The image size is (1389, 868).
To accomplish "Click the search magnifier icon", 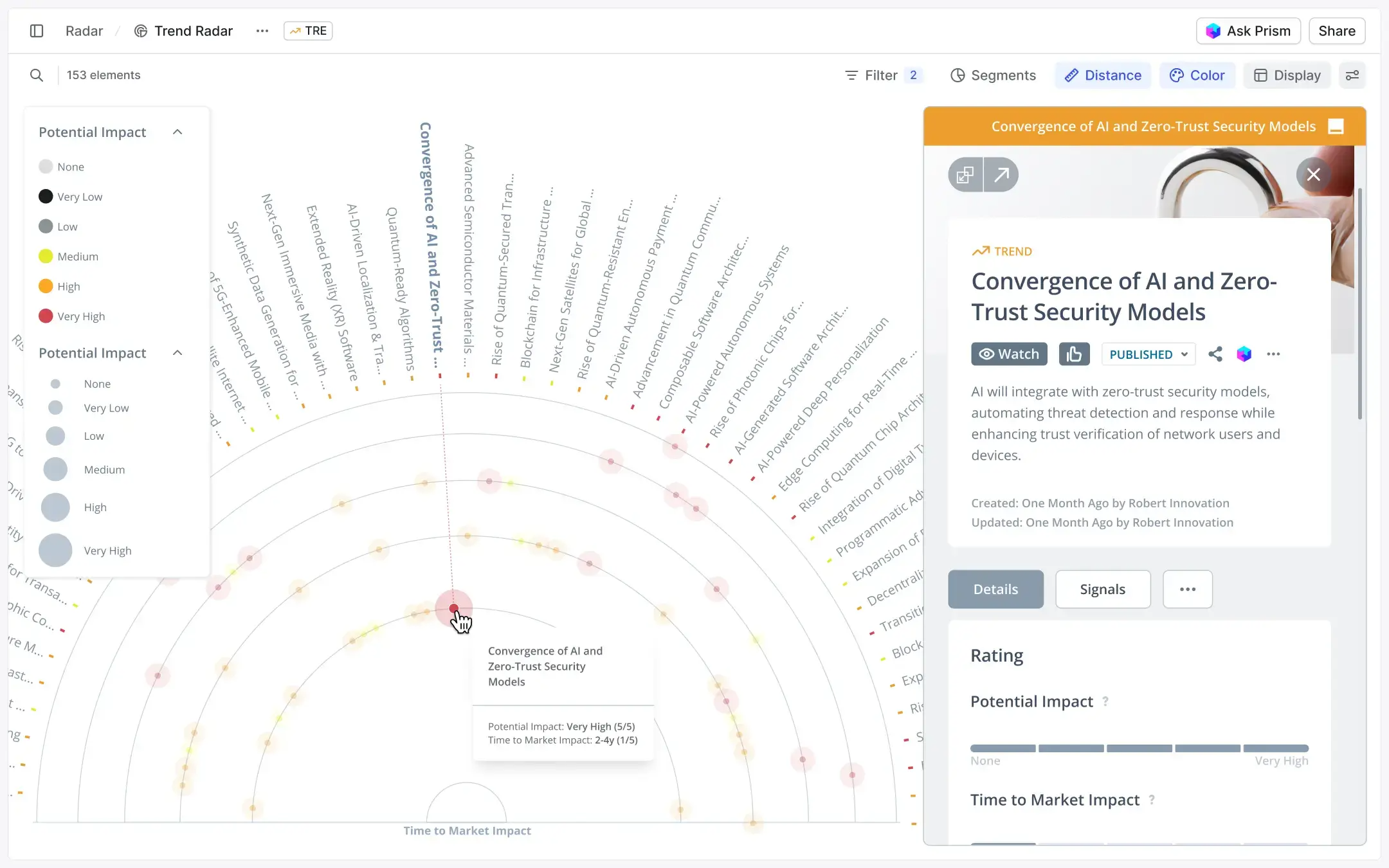I will [37, 75].
